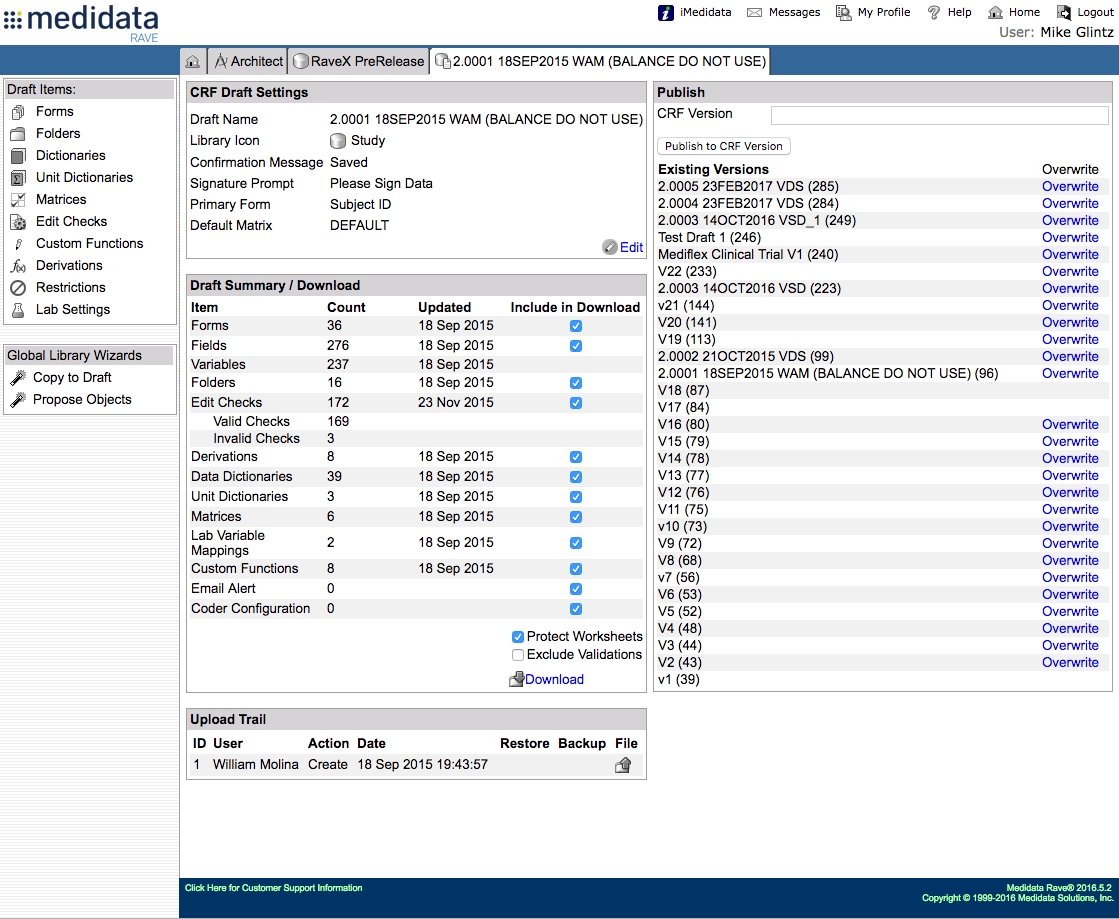This screenshot has height=919, width=1119.
Task: Click Overwrite for V16 (80)
Action: point(1070,425)
